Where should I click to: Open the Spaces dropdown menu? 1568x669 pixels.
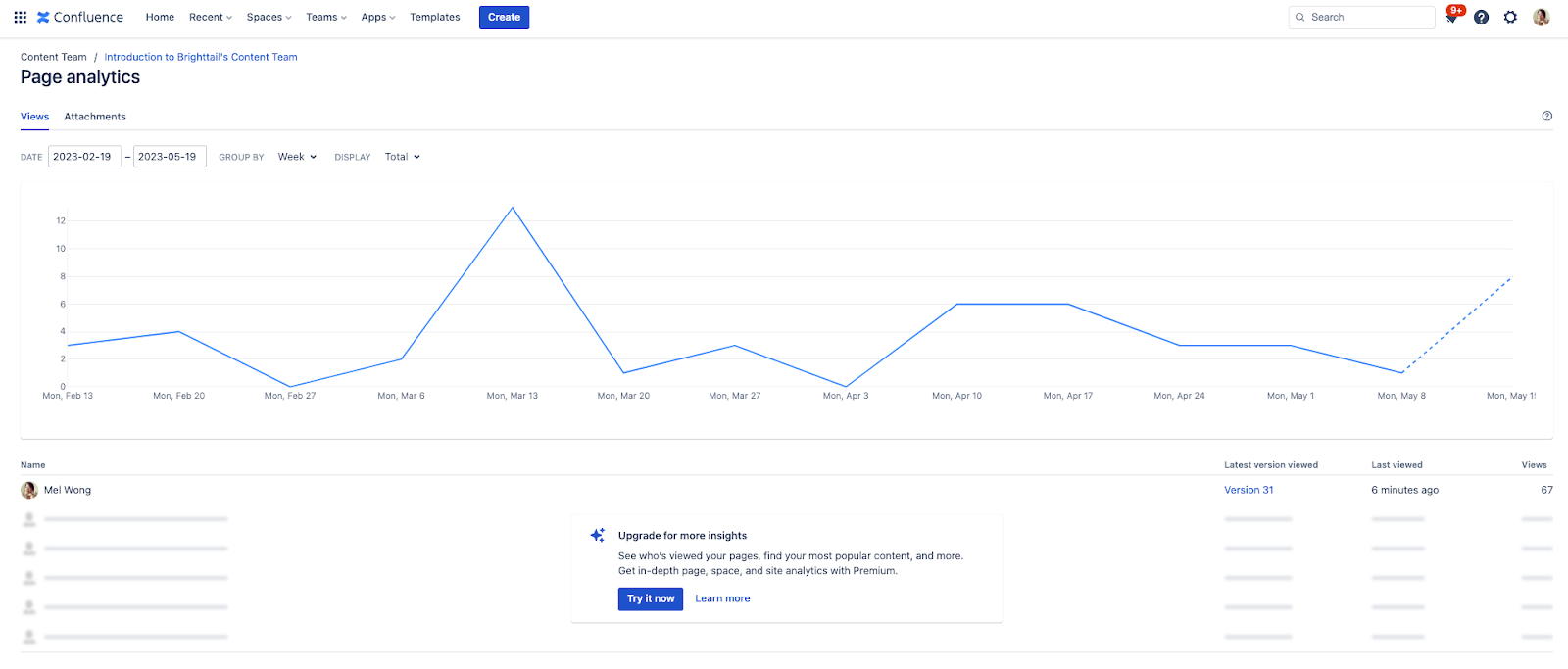[269, 17]
